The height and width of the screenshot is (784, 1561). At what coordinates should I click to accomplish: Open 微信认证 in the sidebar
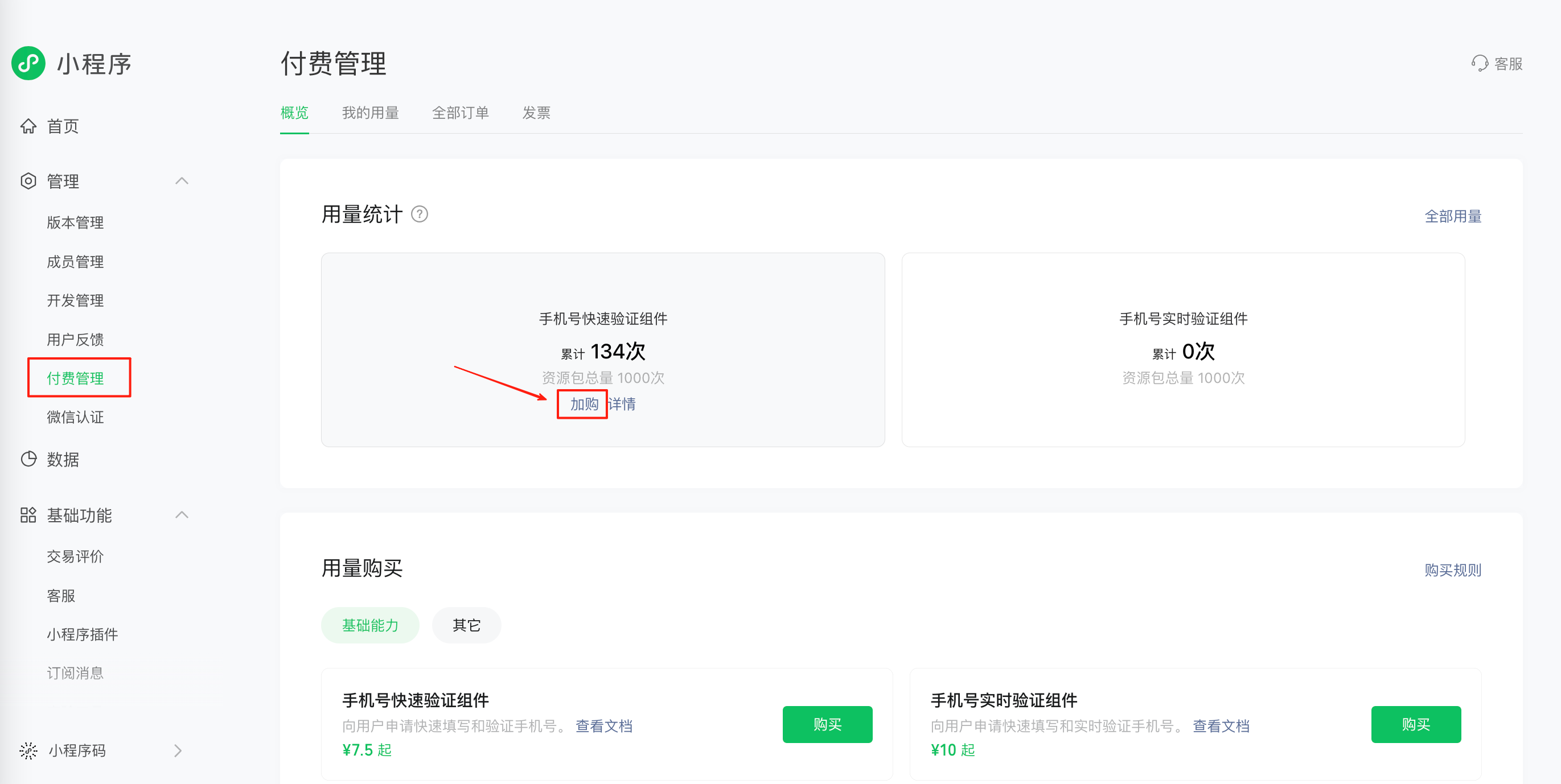click(75, 417)
